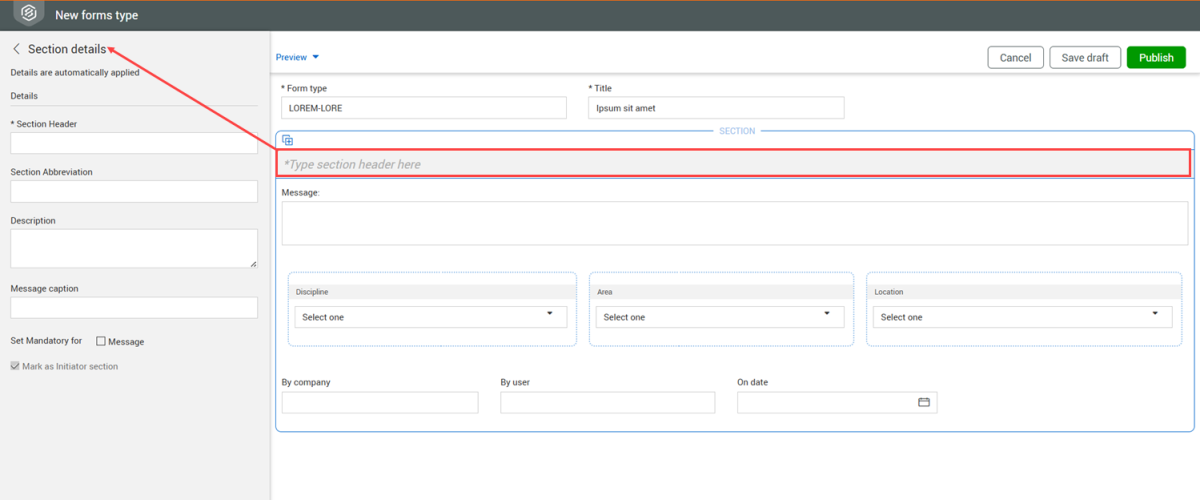Click the Message caption input
Image resolution: width=1200 pixels, height=500 pixels.
(134, 308)
